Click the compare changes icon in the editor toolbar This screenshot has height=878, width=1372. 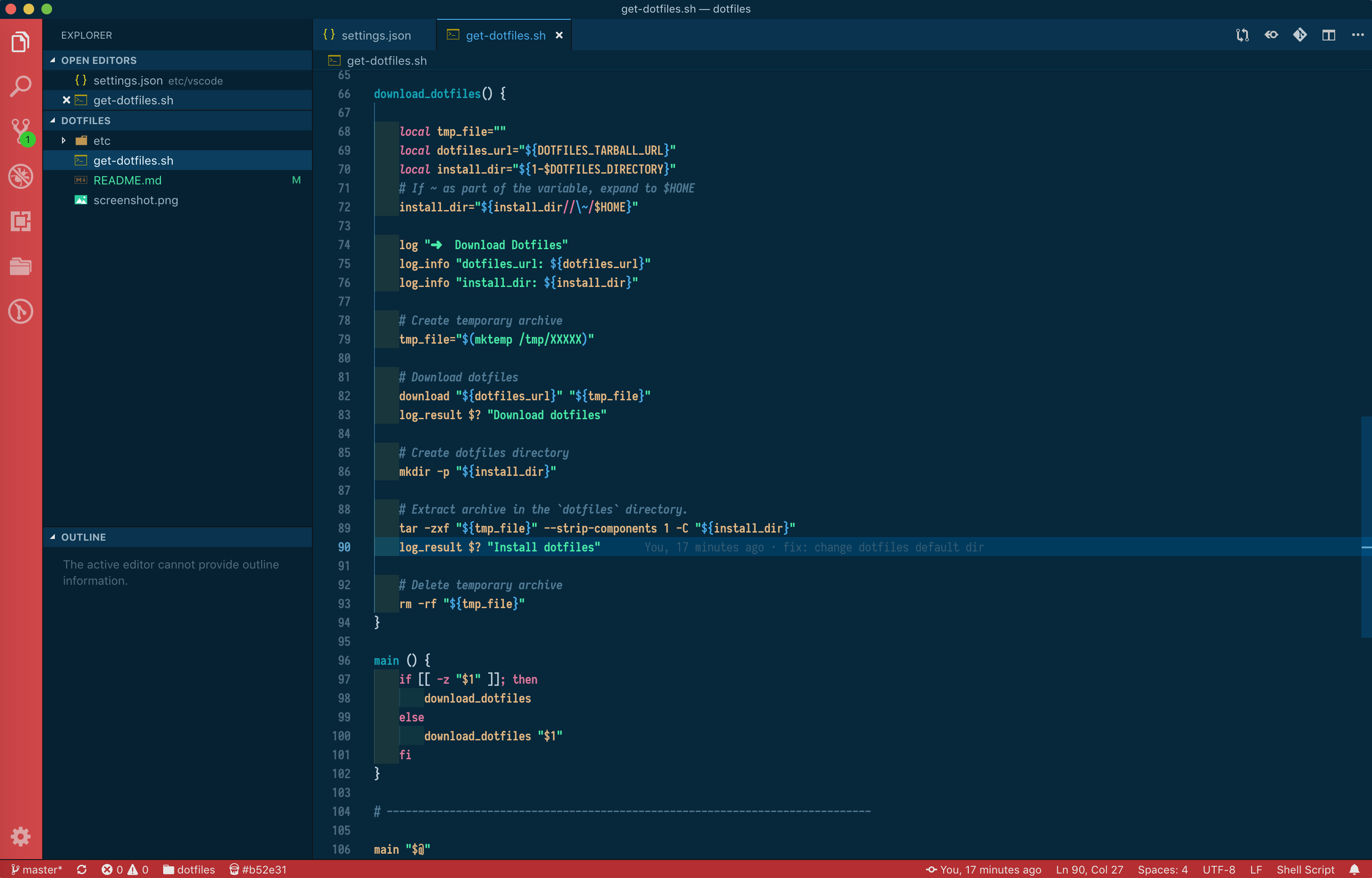pyautogui.click(x=1242, y=36)
